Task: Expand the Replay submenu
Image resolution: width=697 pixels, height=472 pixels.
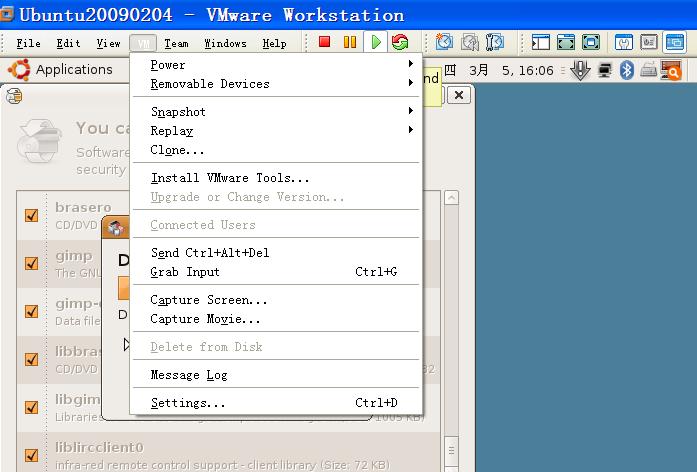Action: [276, 131]
